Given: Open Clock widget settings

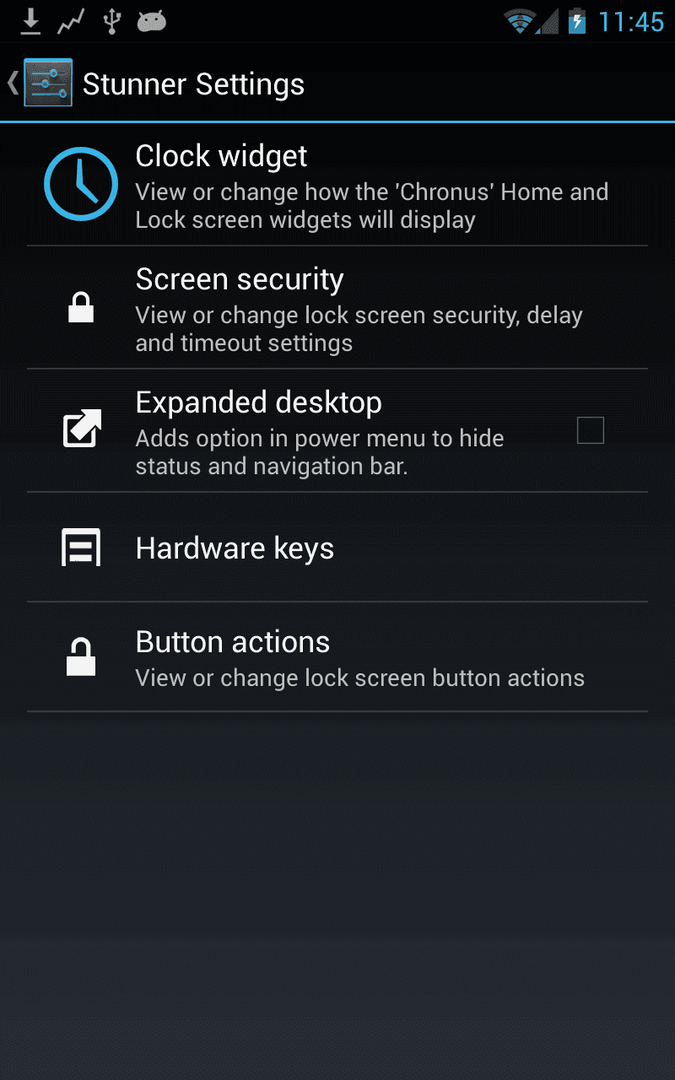Looking at the screenshot, I should click(338, 184).
